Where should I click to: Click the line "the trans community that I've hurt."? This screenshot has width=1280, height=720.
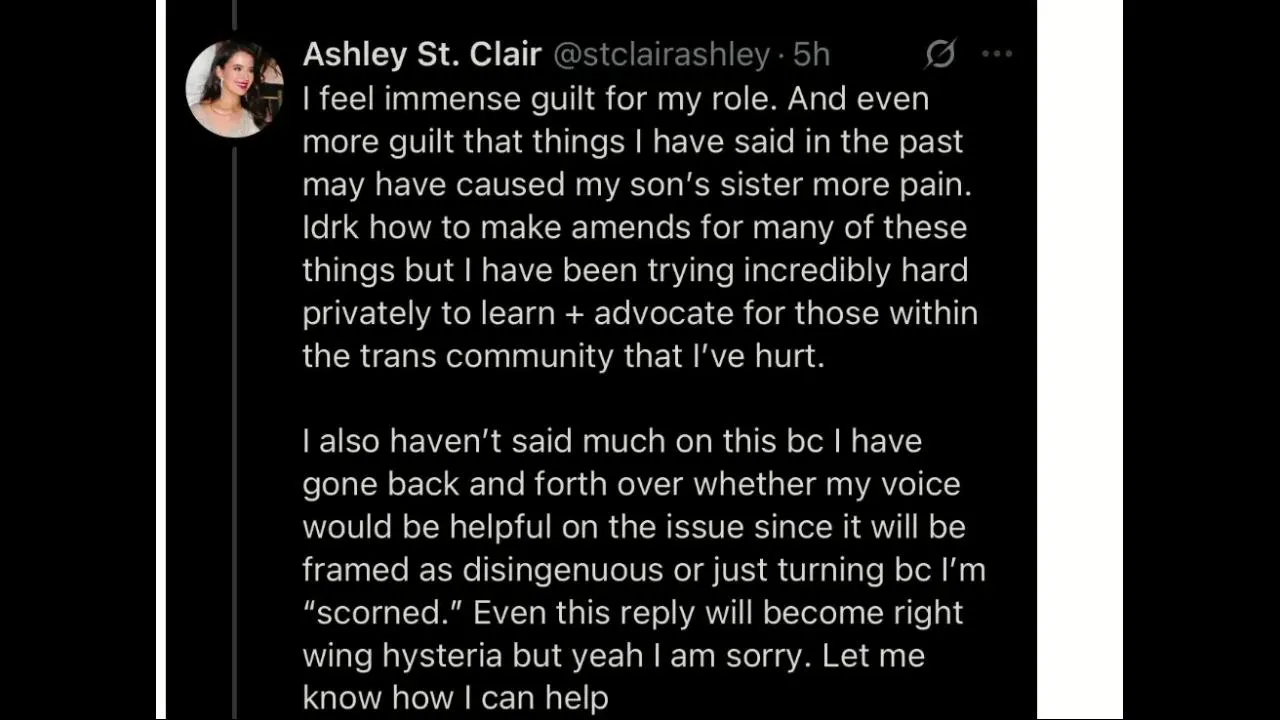point(563,357)
